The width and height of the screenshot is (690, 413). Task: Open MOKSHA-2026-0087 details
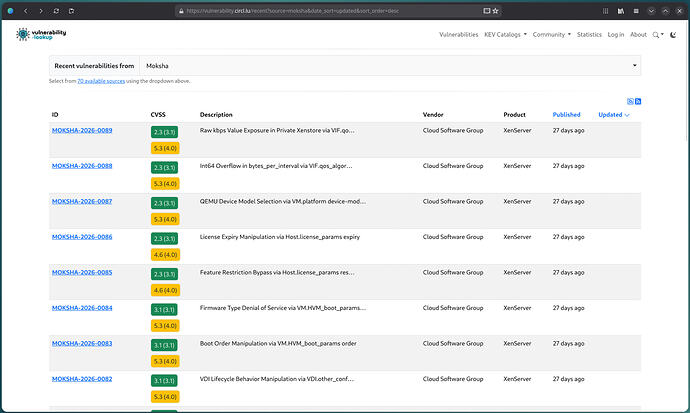(x=82, y=201)
